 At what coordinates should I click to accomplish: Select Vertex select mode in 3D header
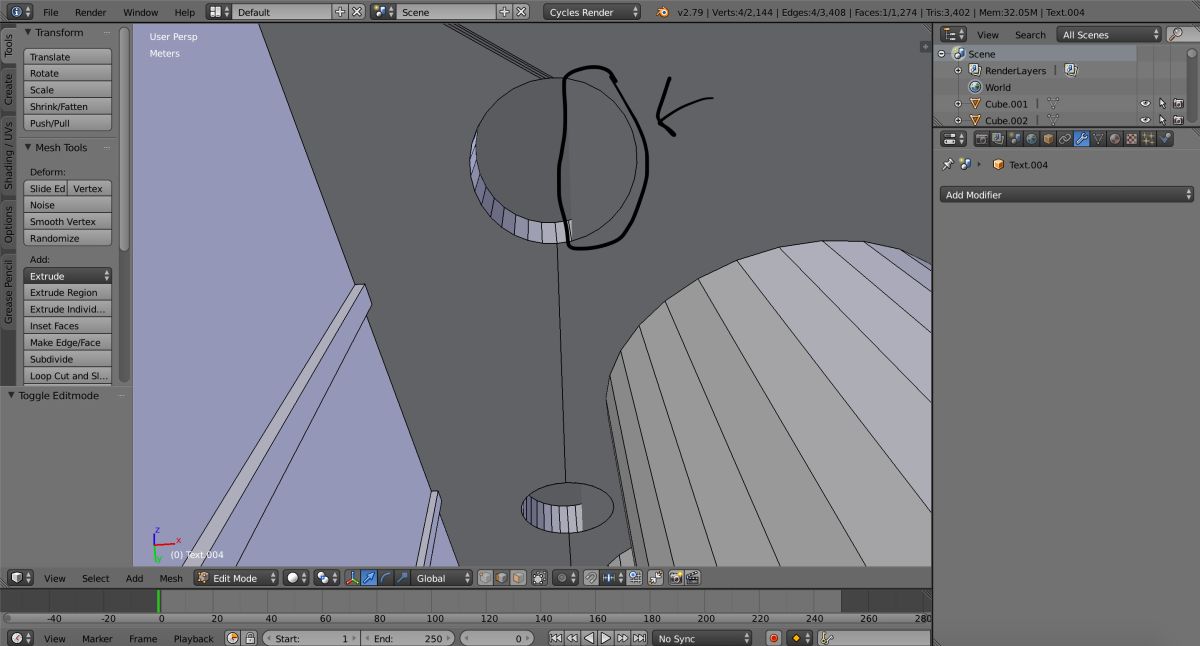pyautogui.click(x=486, y=578)
